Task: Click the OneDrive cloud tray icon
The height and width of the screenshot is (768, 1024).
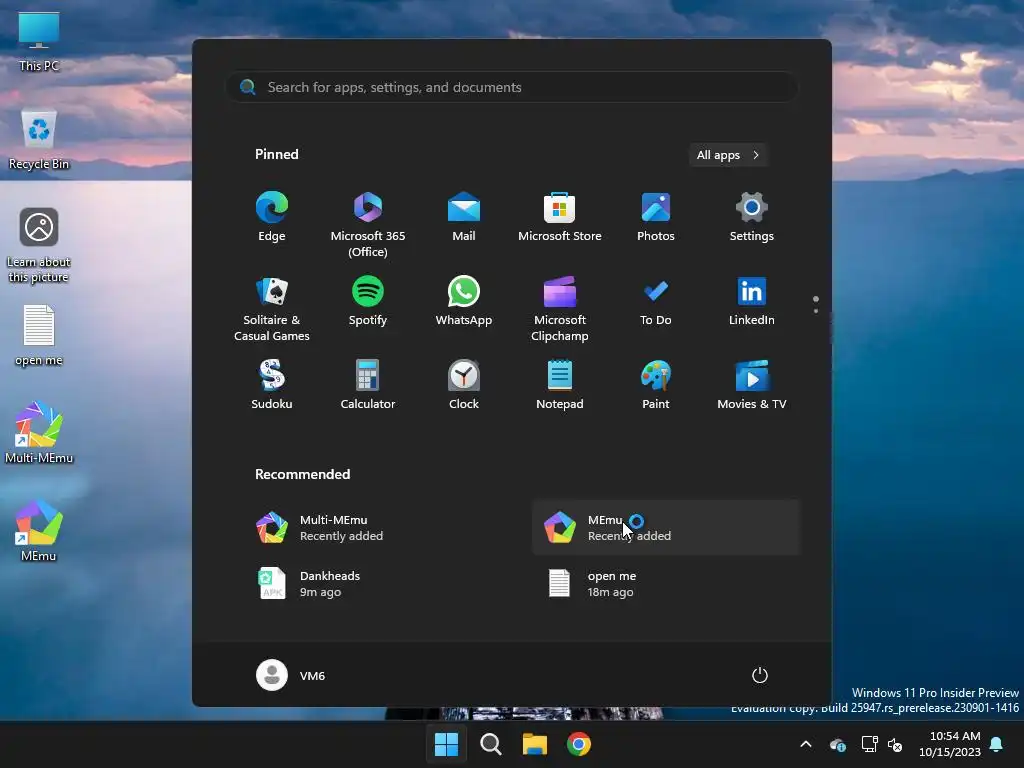Action: [x=838, y=744]
